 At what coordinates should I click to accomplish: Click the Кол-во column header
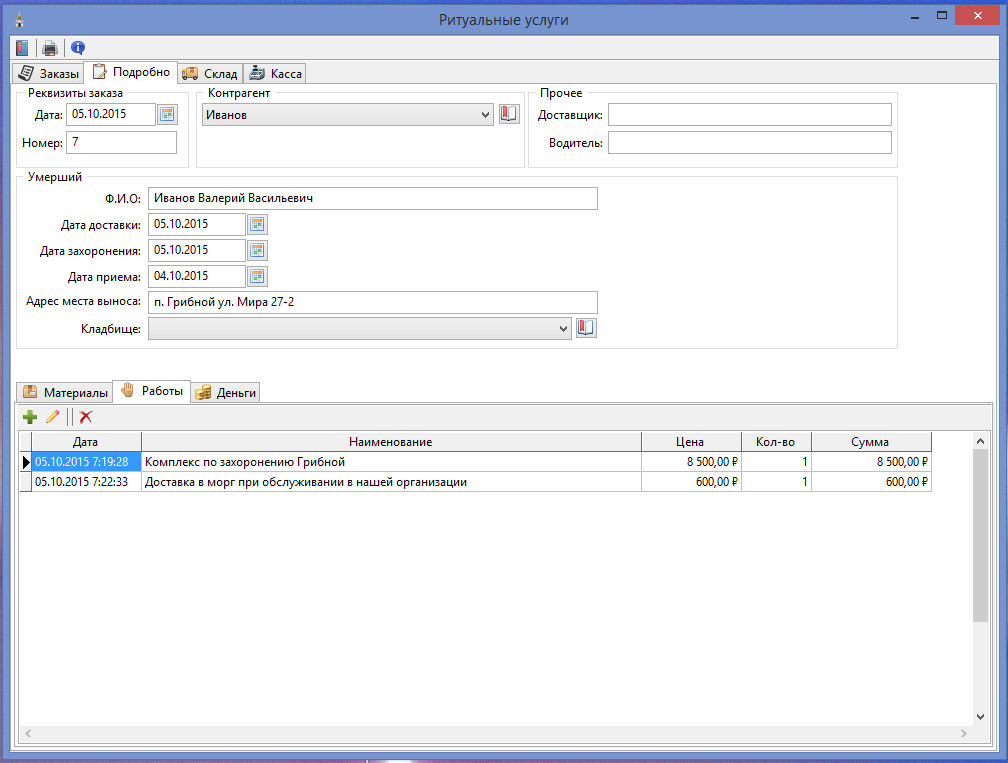click(776, 442)
